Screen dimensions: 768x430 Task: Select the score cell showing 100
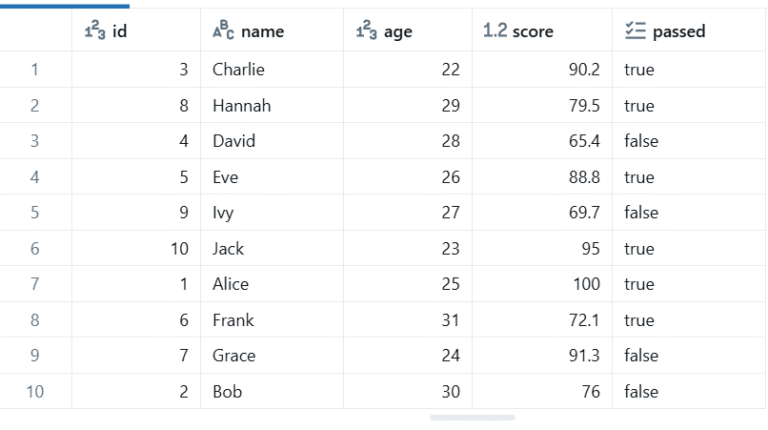click(586, 284)
